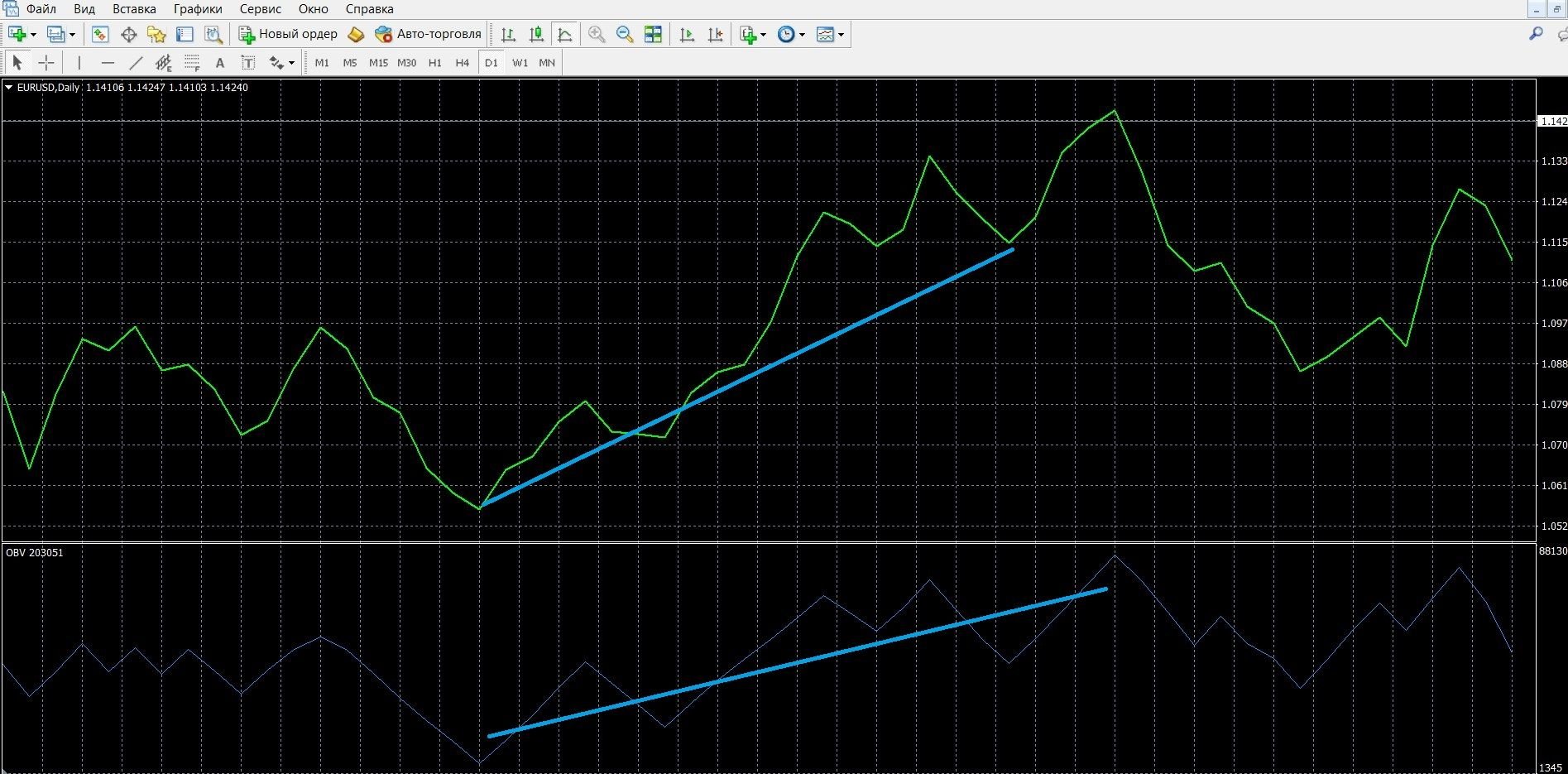Click the 1.142 current price label
Viewport: 1568px width, 774px height.
[x=1553, y=121]
